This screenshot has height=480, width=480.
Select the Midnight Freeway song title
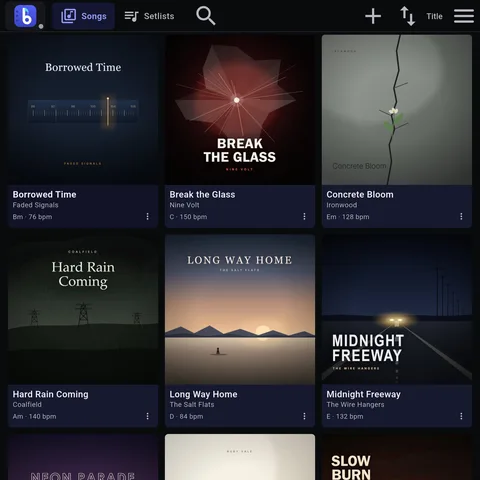363,394
